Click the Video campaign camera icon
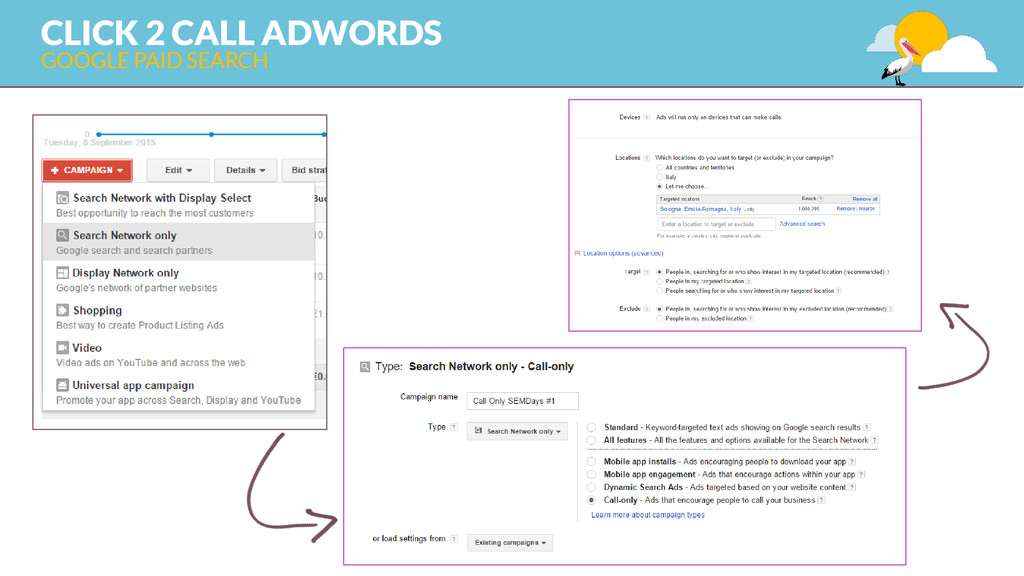 [63, 347]
